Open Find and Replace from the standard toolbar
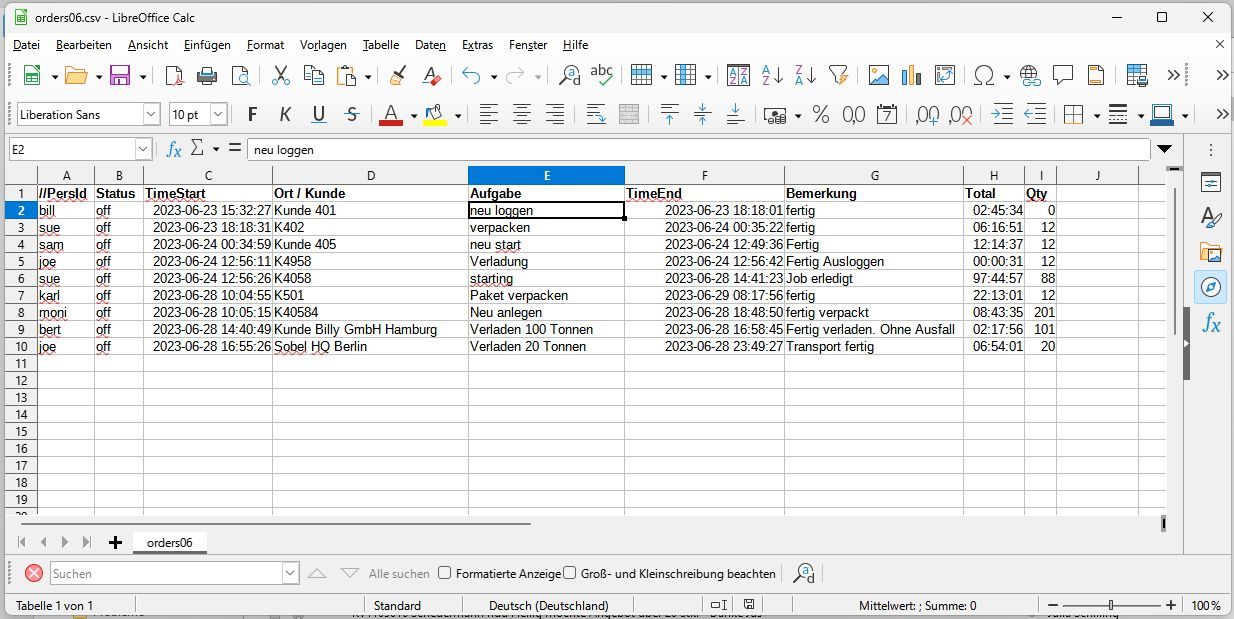 pos(569,76)
